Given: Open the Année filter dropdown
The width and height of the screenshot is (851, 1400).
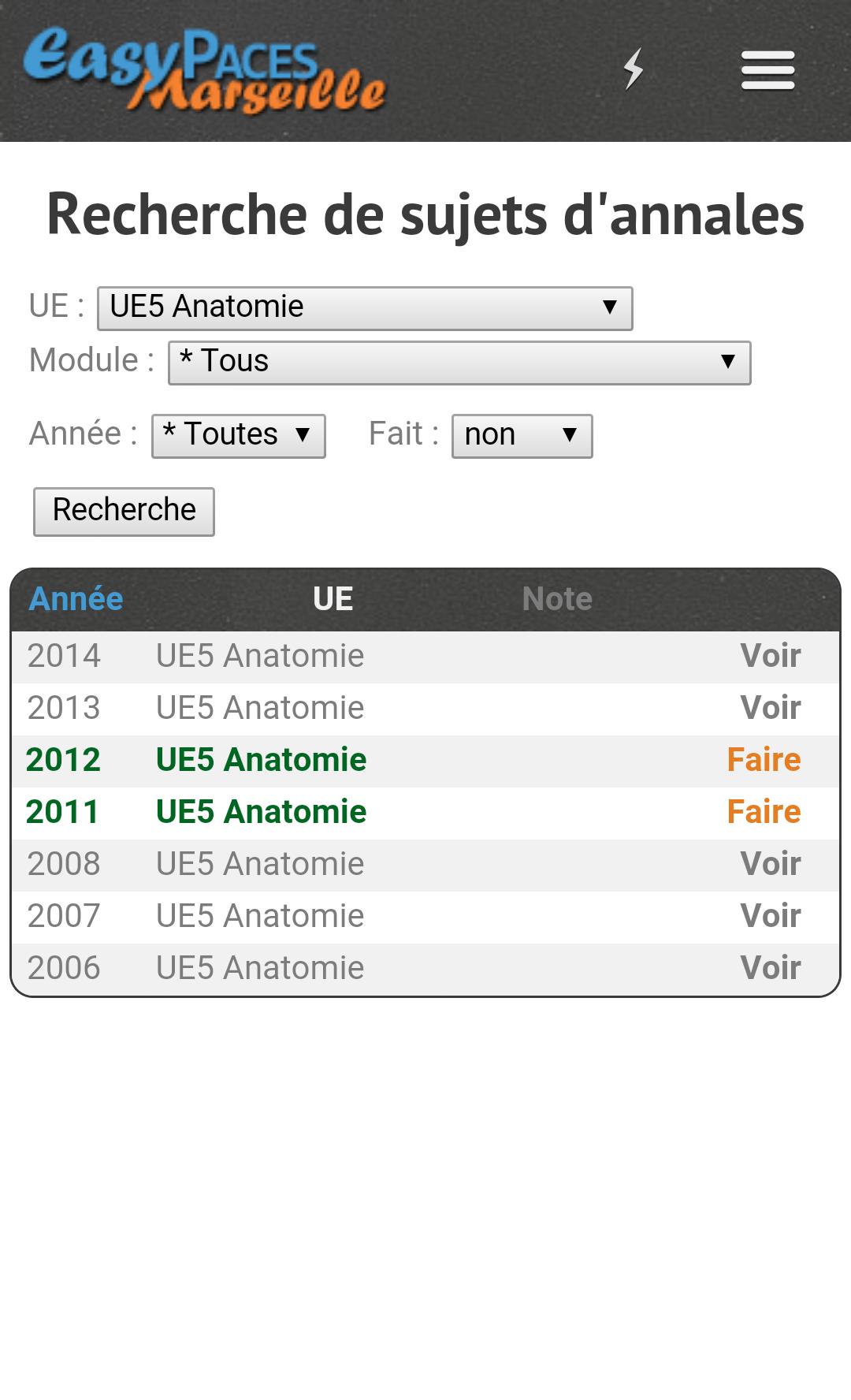Looking at the screenshot, I should pyautogui.click(x=238, y=435).
